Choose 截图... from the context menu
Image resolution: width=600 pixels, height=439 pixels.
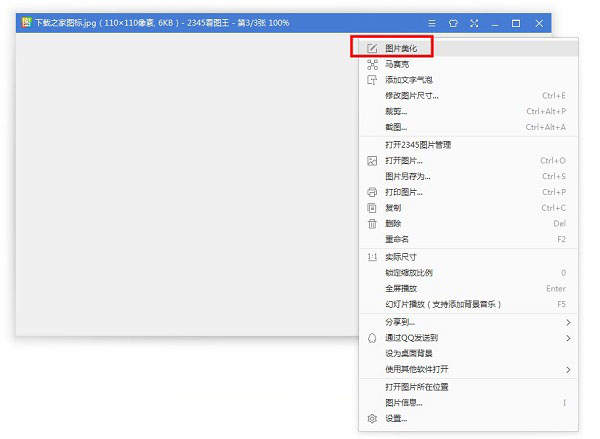(x=469, y=127)
